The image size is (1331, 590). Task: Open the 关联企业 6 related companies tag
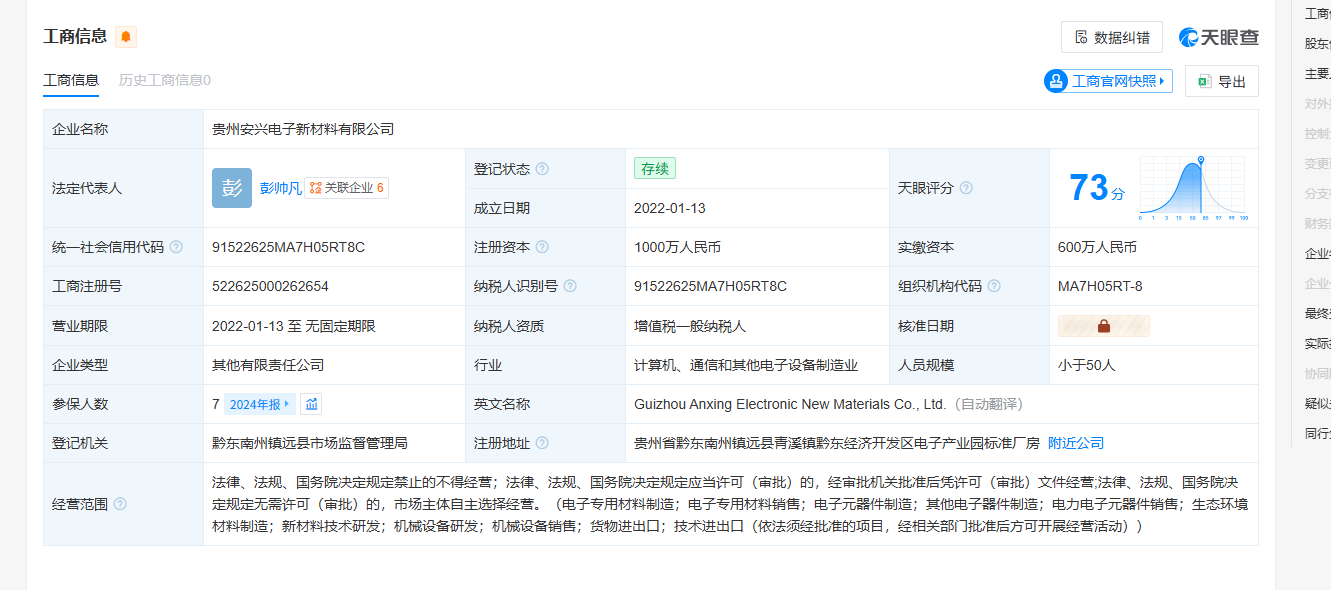click(x=347, y=188)
